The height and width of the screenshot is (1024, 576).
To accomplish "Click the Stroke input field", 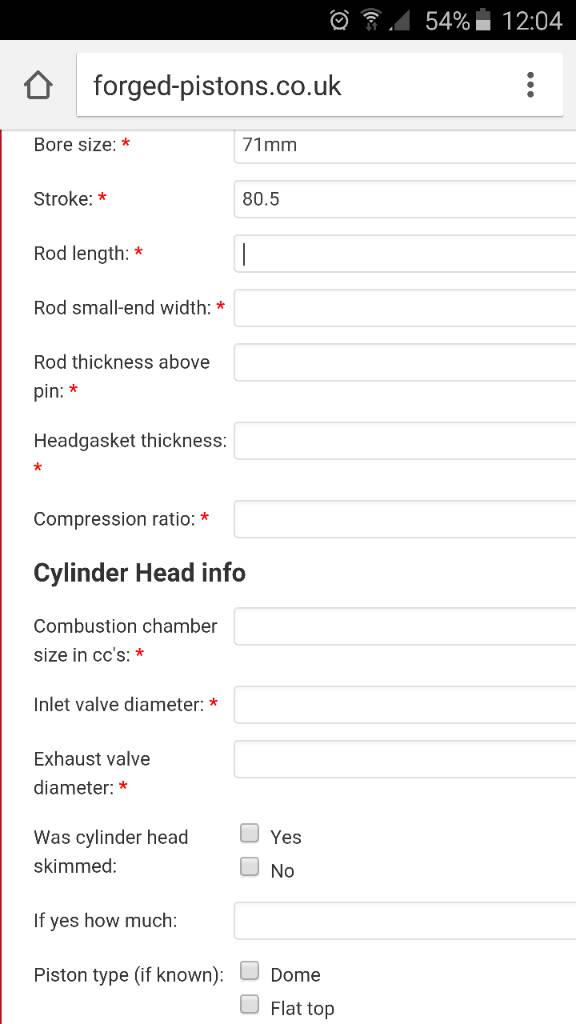I will [x=405, y=199].
